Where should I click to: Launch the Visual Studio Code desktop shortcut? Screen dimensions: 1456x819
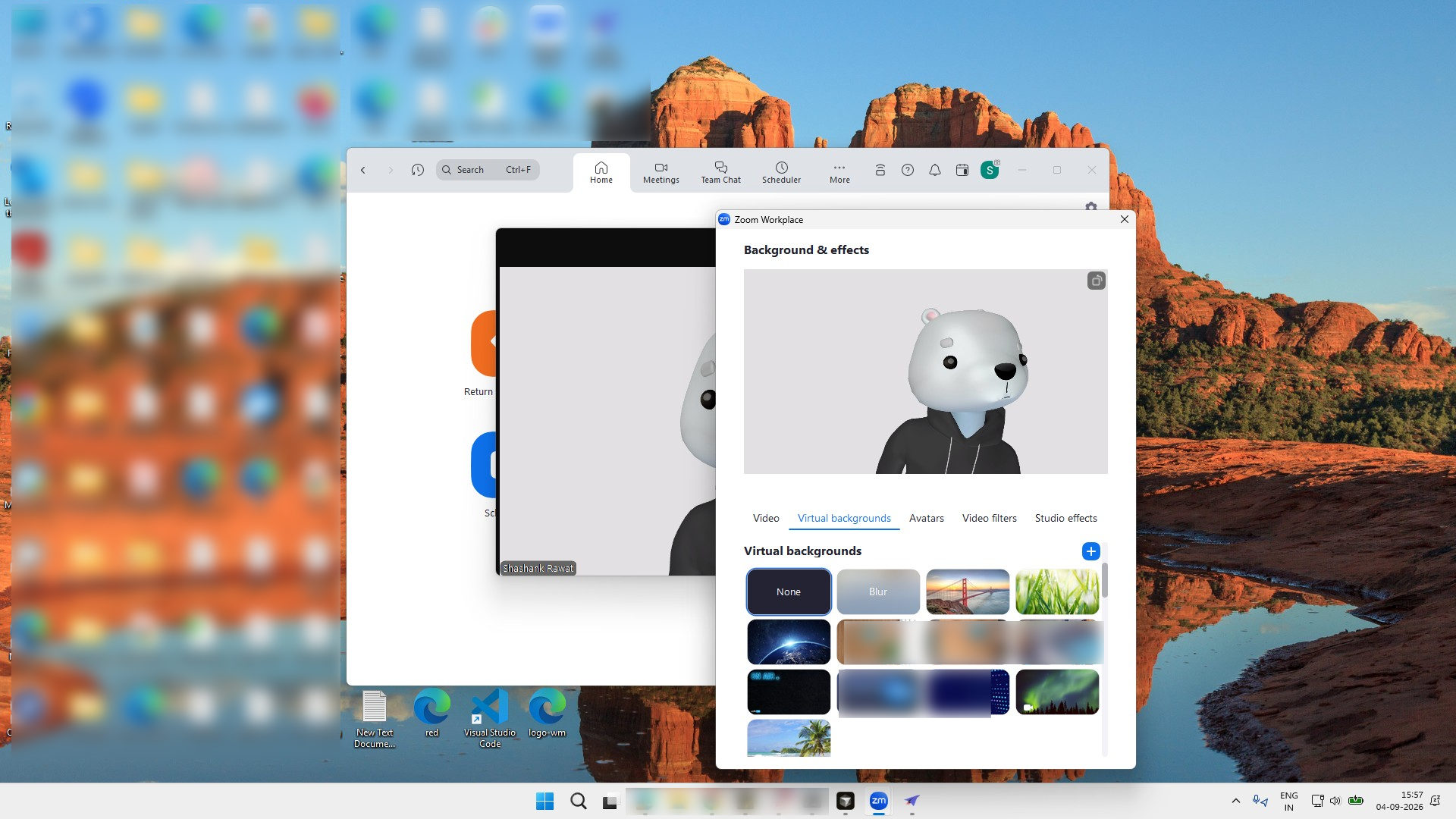[x=490, y=719]
